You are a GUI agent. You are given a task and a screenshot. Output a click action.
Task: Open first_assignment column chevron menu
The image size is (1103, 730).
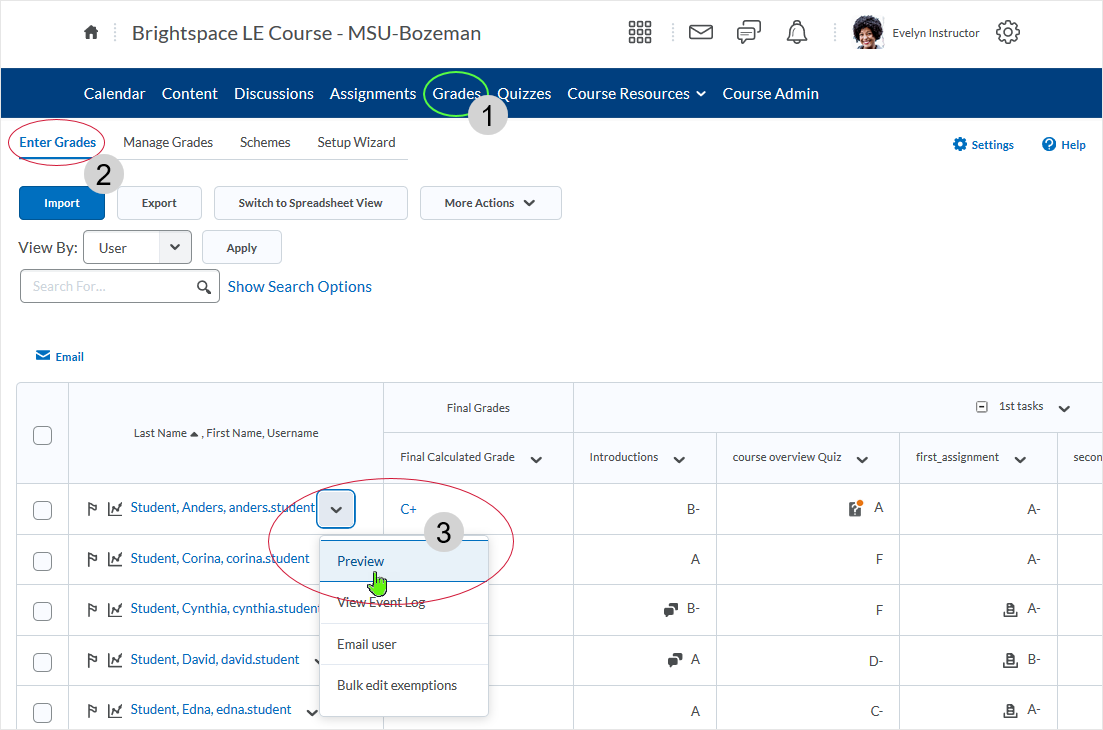coord(1020,459)
